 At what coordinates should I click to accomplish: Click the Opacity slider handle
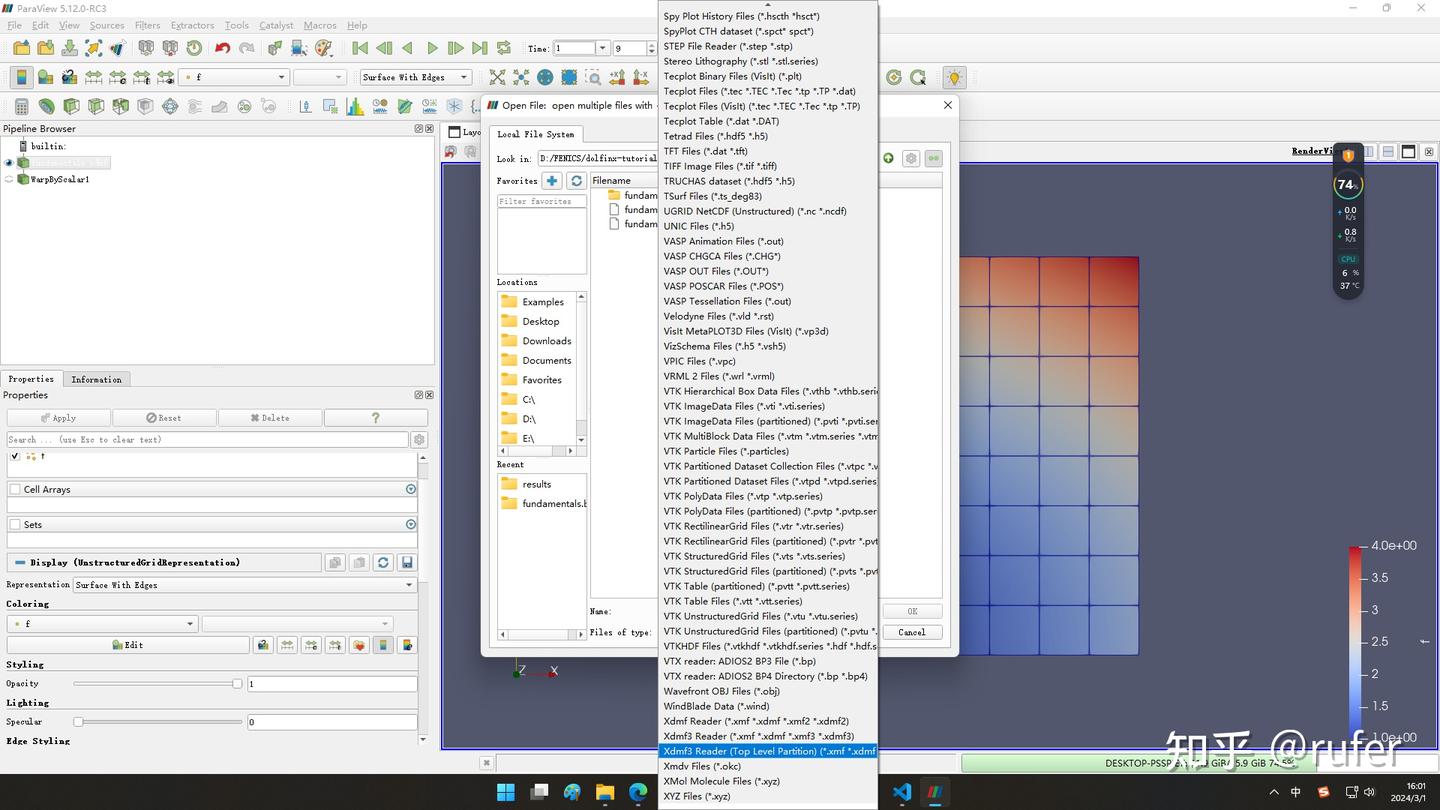pyautogui.click(x=237, y=684)
